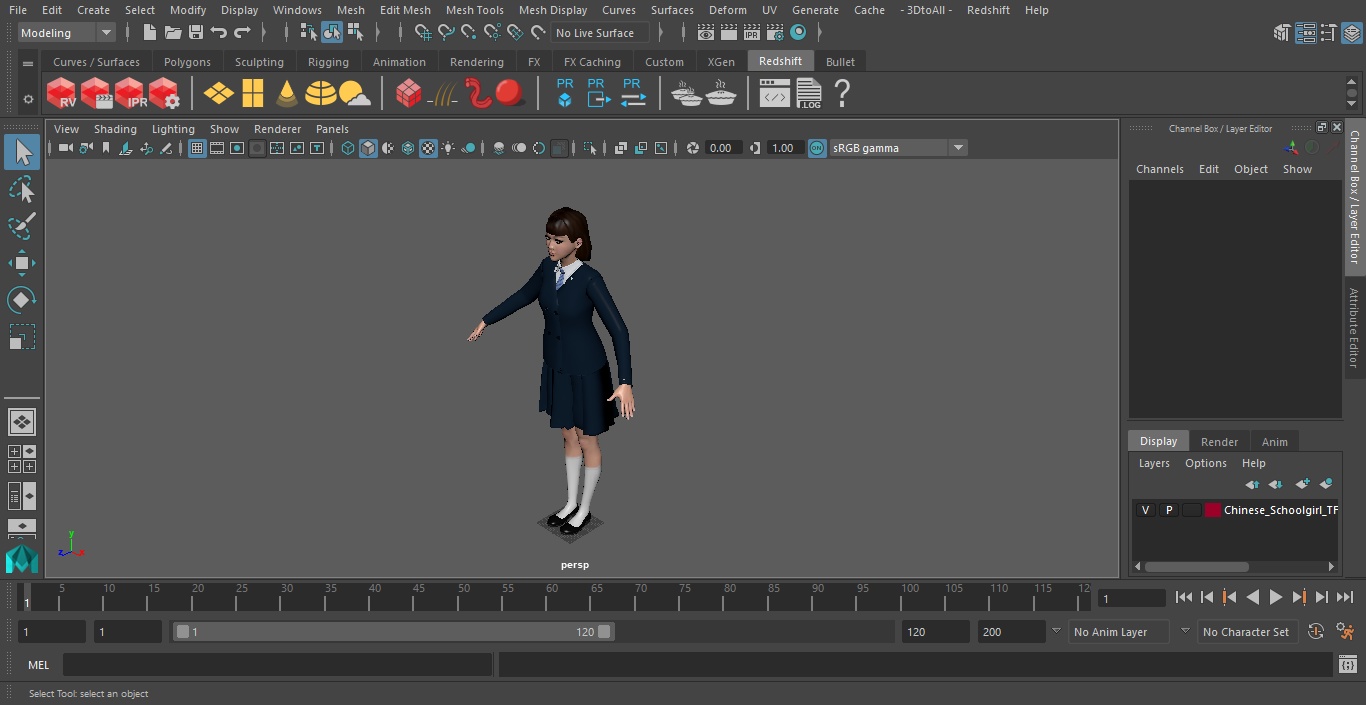Create Redshift spot light cone icon

[x=287, y=94]
